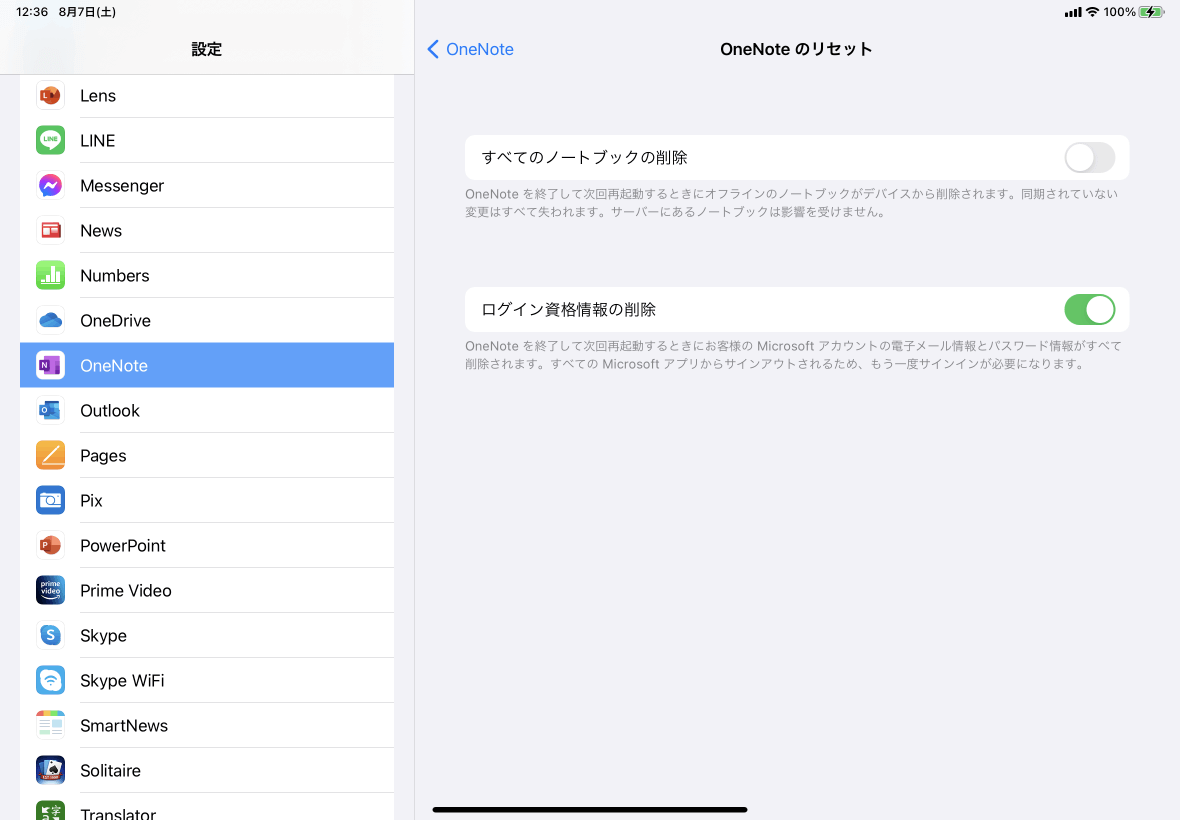Tap the Skype app icon
The height and width of the screenshot is (820, 1180).
click(x=50, y=636)
